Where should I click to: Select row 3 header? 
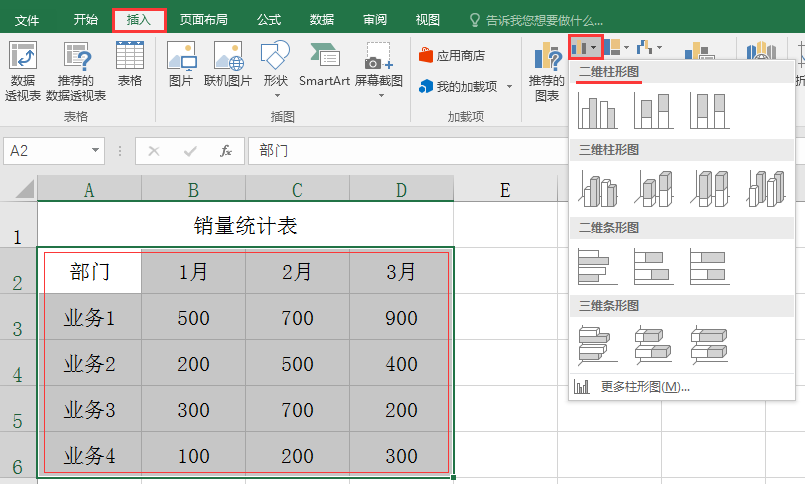click(18, 317)
